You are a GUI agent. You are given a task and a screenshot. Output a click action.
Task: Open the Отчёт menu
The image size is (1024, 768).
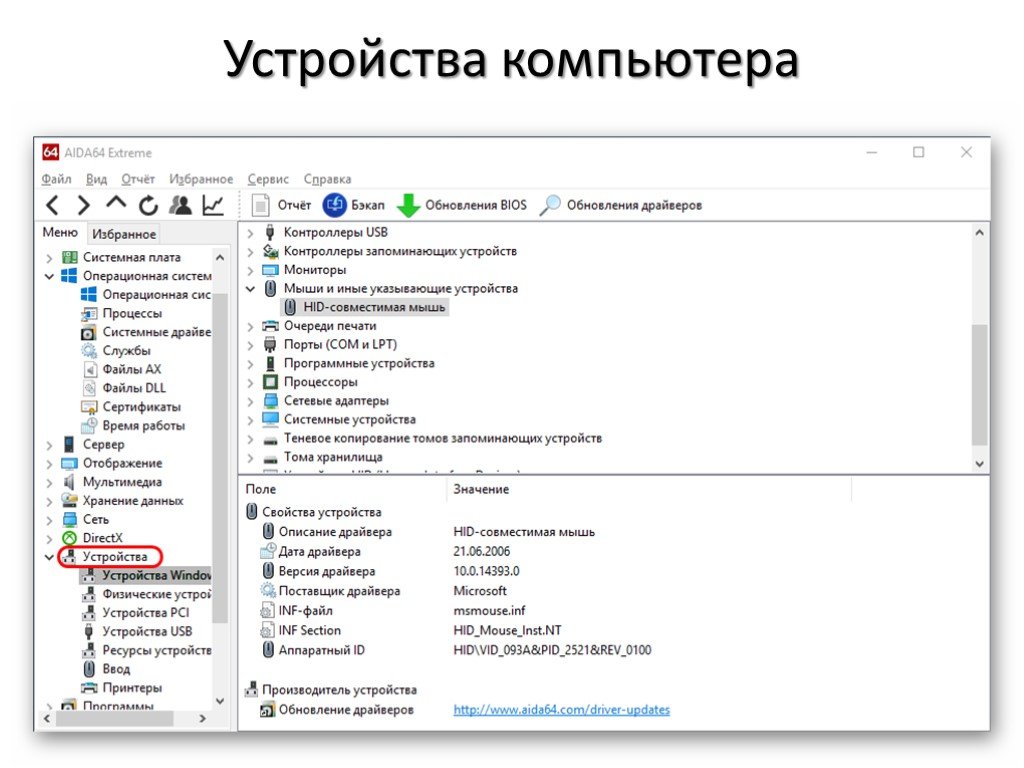coord(138,179)
